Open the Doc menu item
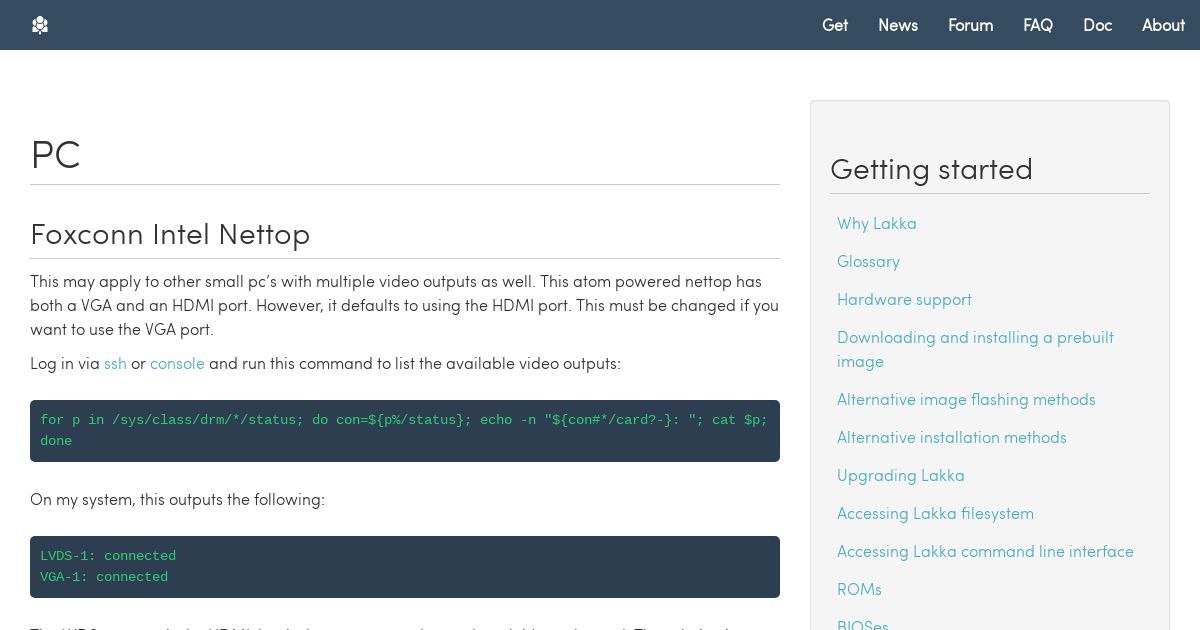 click(x=1097, y=25)
